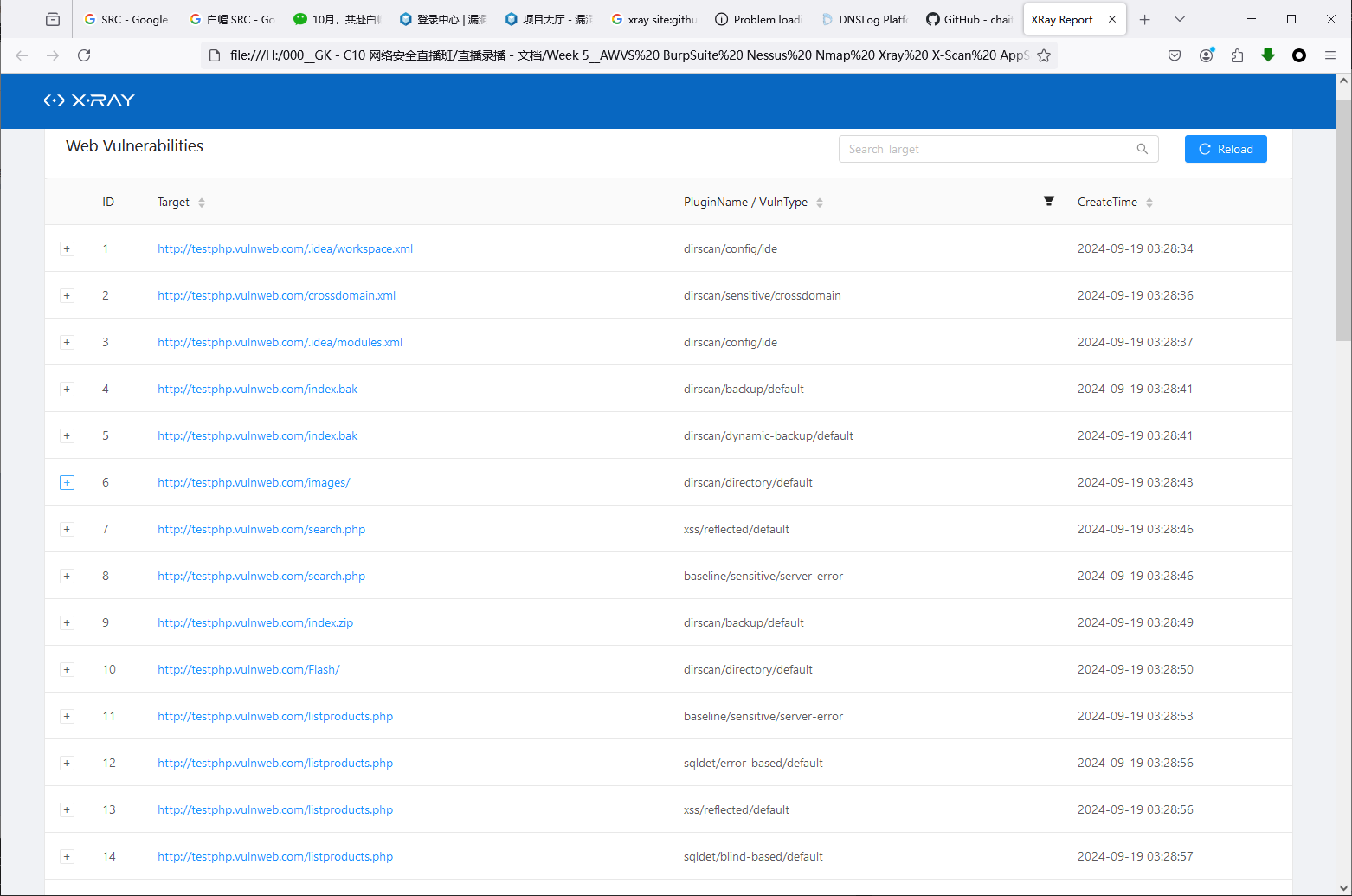
Task: Expand row 1 workspace.xml details
Action: [x=67, y=248]
